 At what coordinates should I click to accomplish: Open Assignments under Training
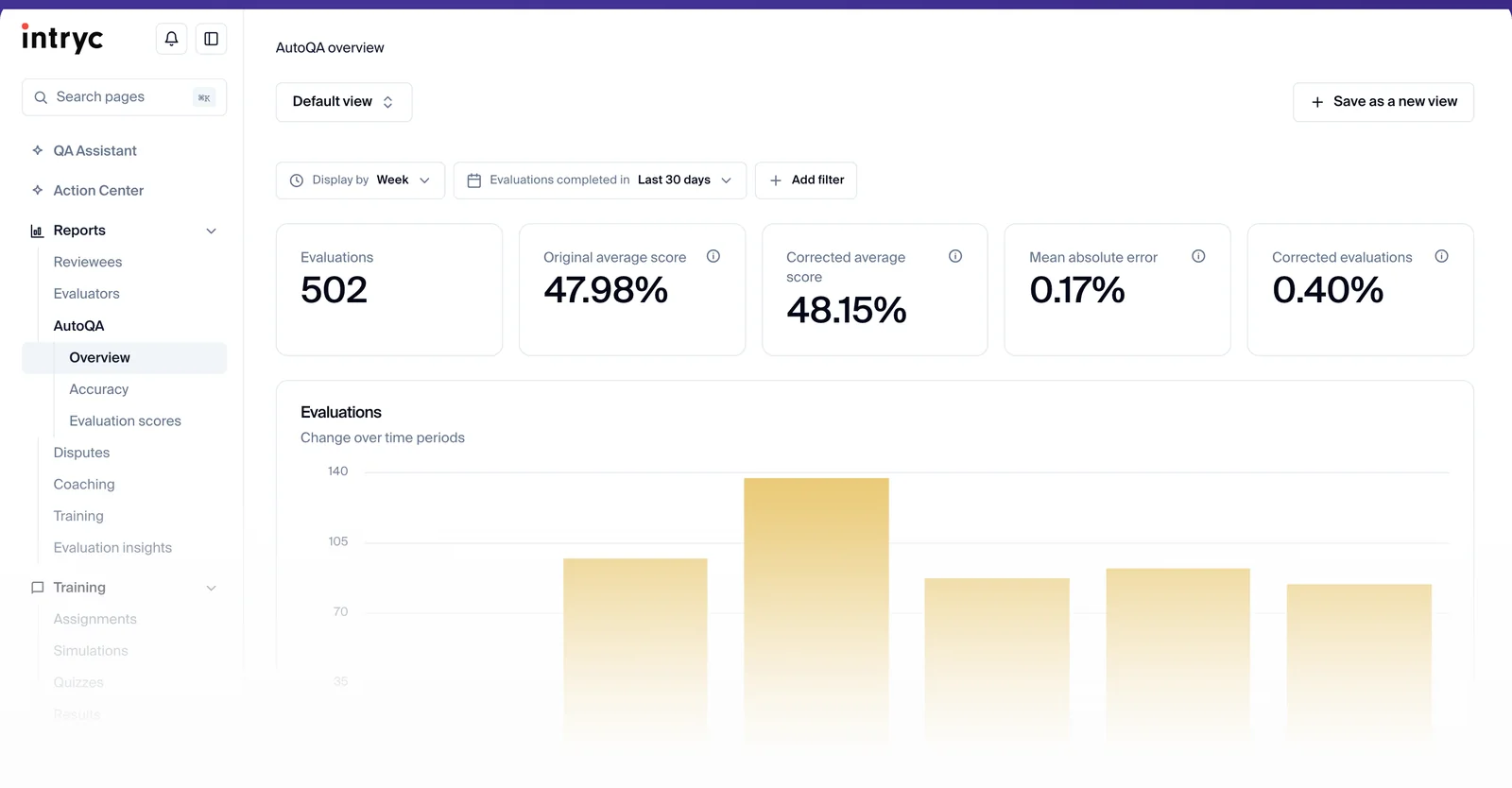coord(95,619)
